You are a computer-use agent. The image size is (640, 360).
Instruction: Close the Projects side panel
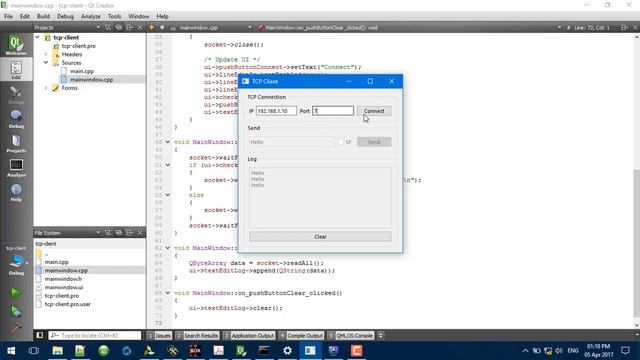tap(140, 27)
